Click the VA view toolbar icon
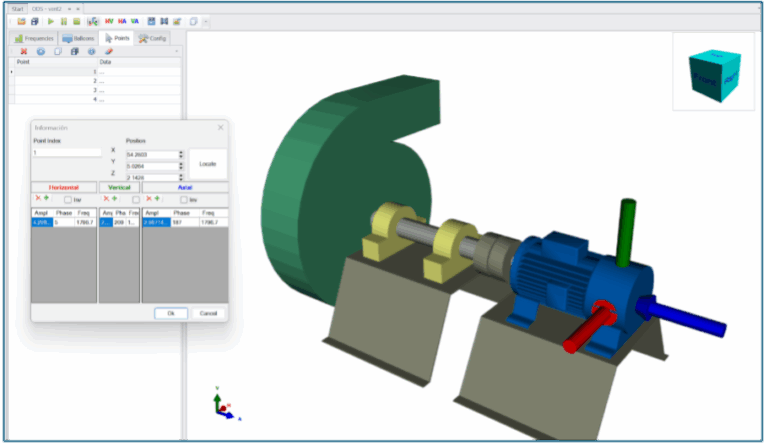 134,21
